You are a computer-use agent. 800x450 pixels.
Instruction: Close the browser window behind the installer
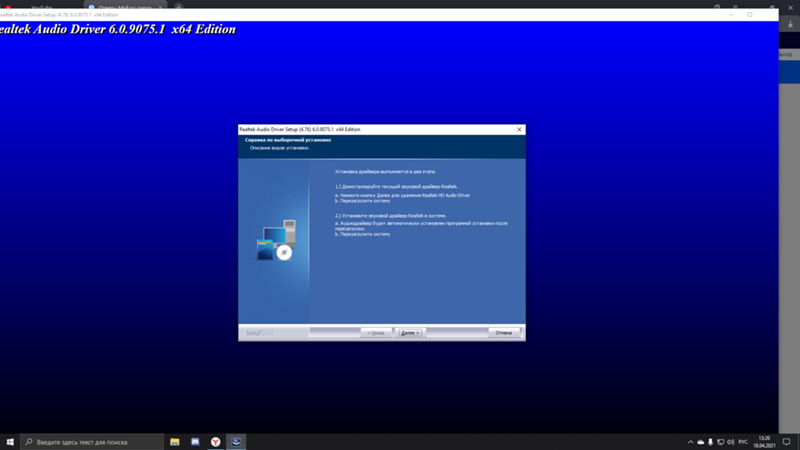tap(790, 7)
